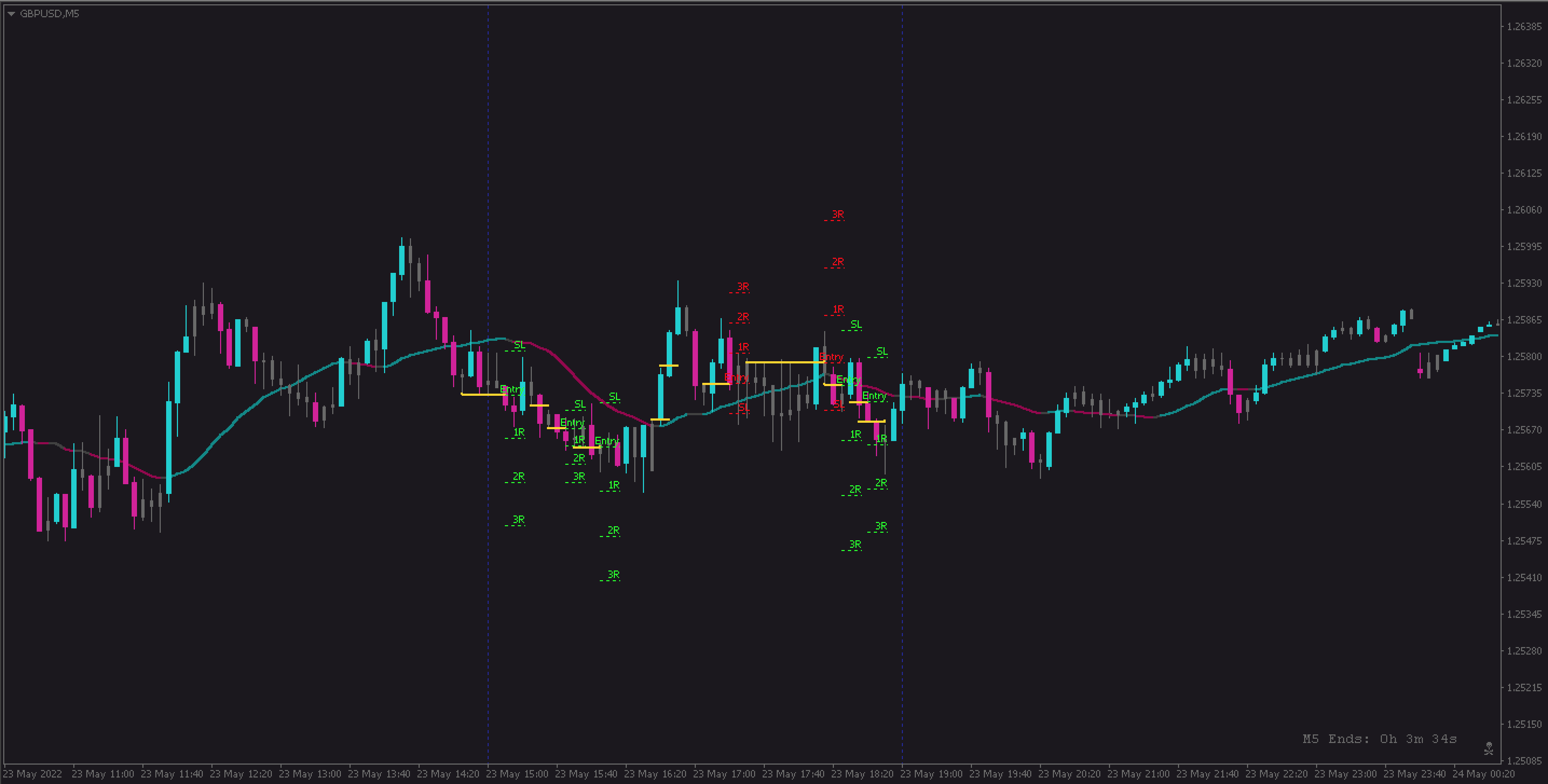Click the 23 May 19:00 time label
The height and width of the screenshot is (784, 1548).
[931, 774]
